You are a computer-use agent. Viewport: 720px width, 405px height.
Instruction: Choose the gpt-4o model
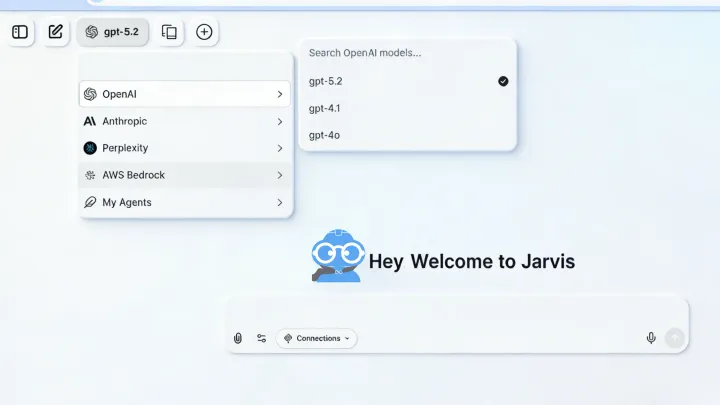[x=408, y=135]
